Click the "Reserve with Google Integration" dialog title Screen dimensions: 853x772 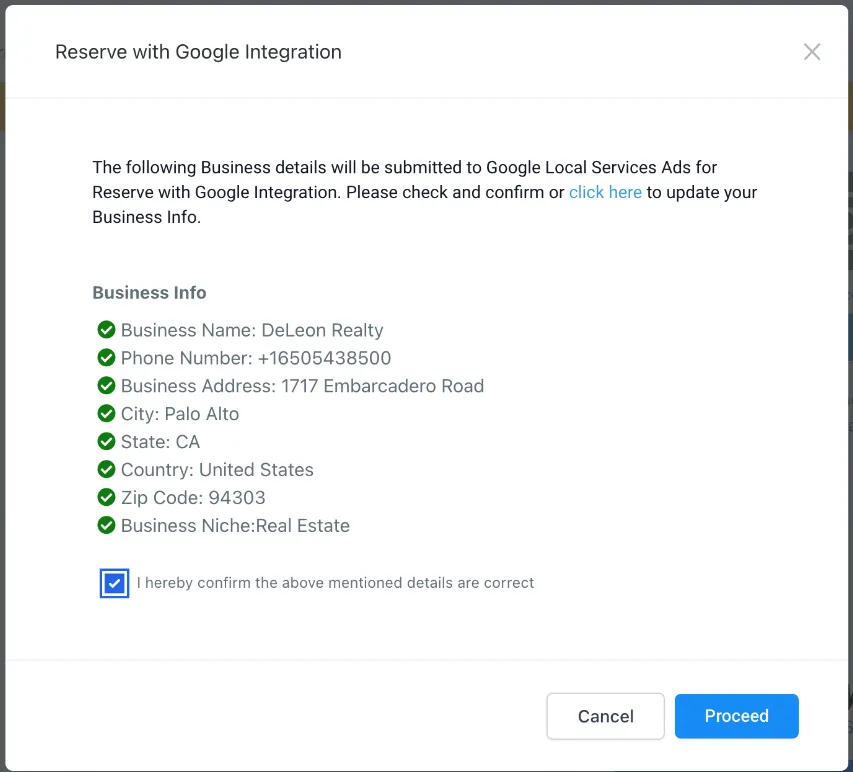(198, 52)
